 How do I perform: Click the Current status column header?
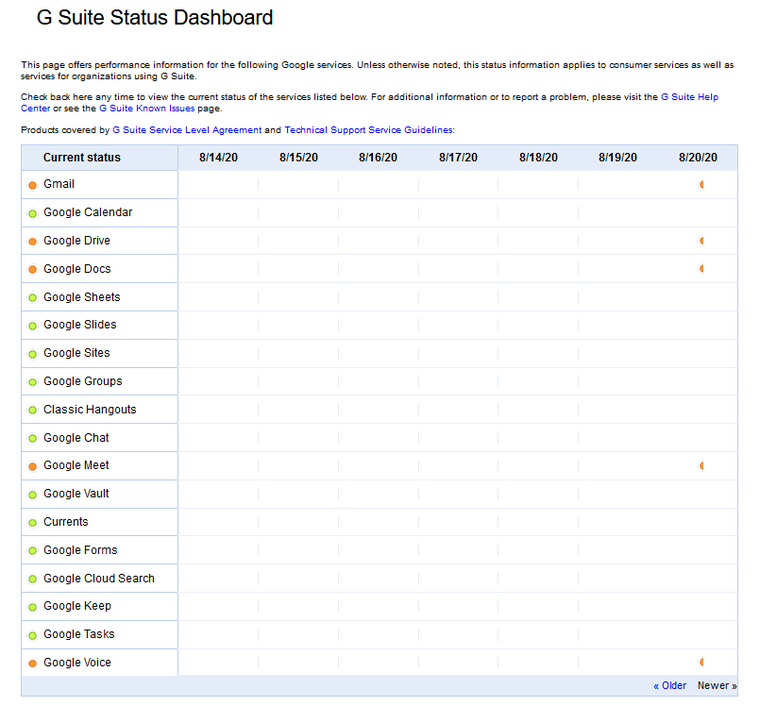[81, 158]
